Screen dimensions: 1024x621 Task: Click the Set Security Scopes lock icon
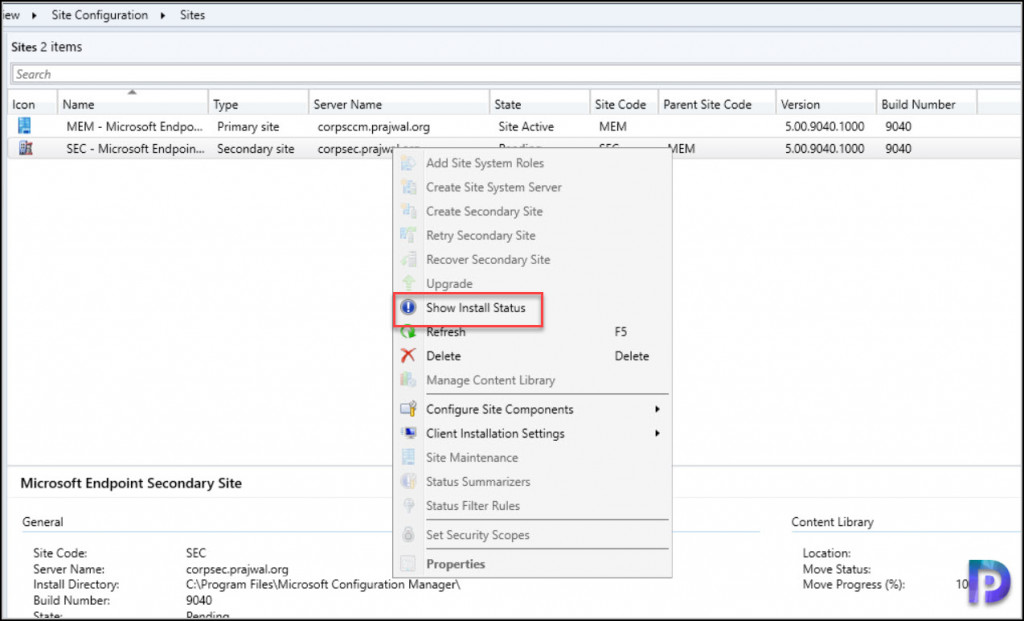408,535
